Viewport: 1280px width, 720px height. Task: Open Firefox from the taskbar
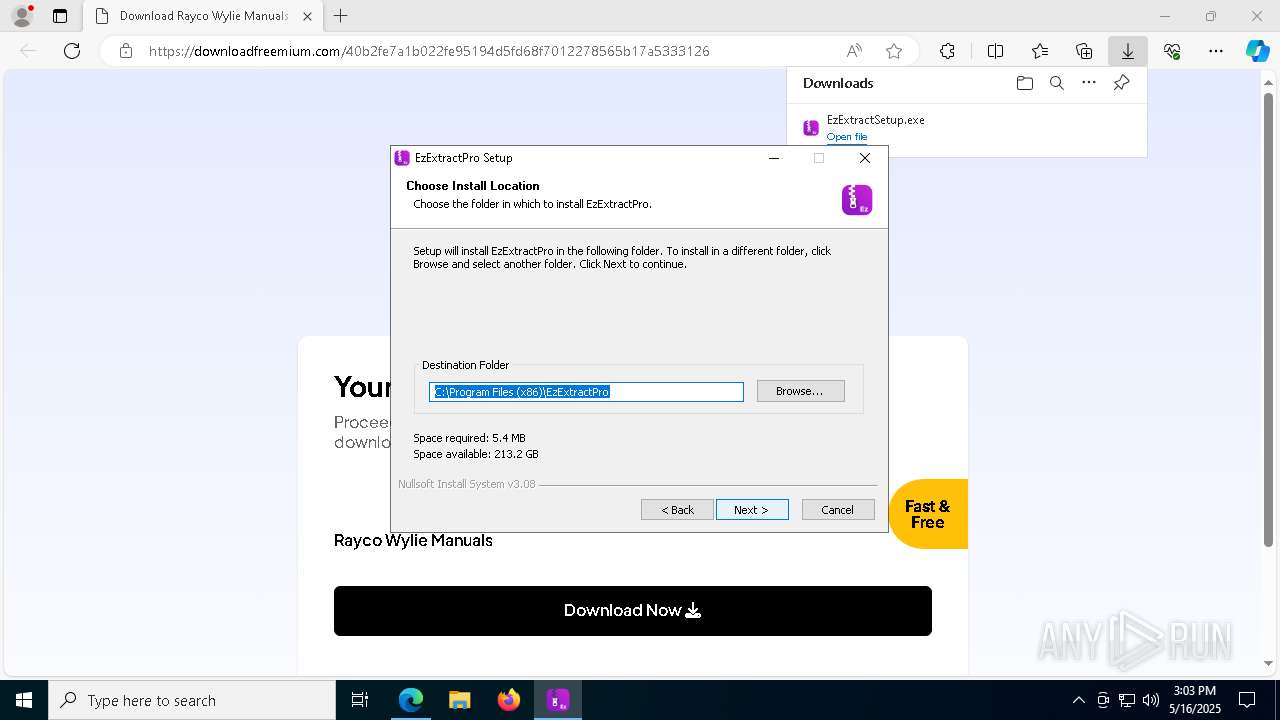(509, 700)
